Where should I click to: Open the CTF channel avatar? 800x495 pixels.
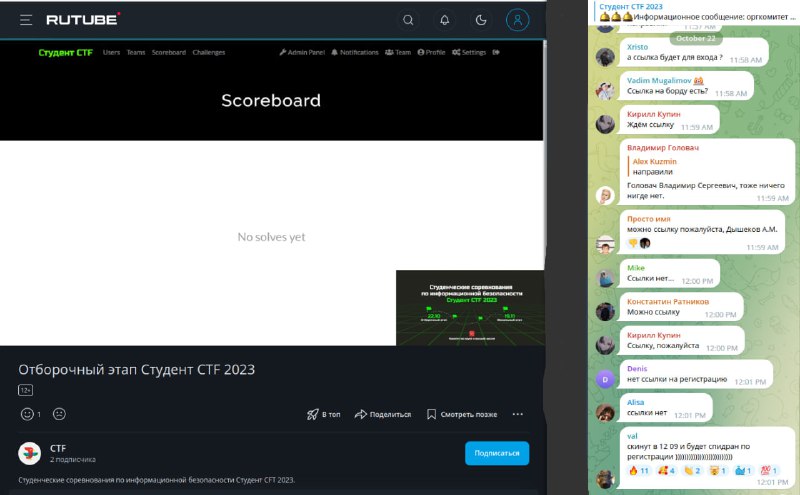tap(30, 453)
